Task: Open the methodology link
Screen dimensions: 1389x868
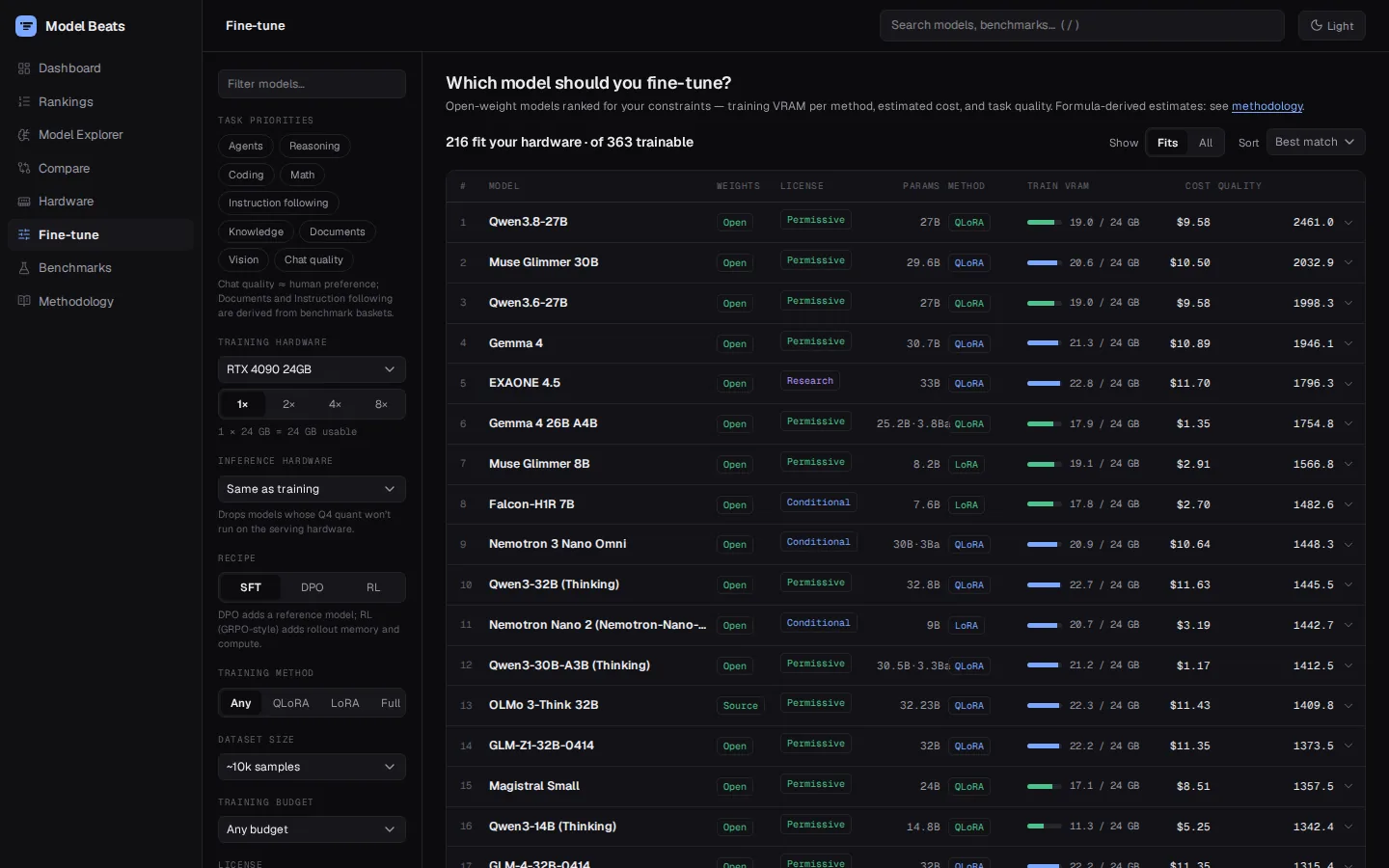Action: tap(1267, 106)
